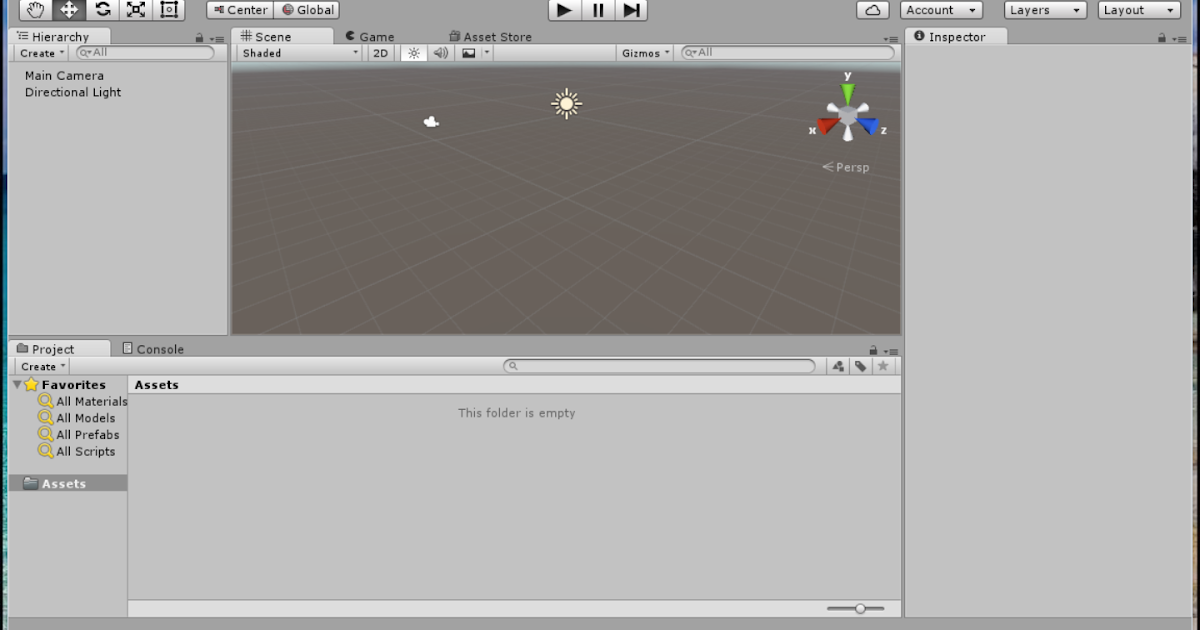Select Directional Light in the Hierarchy

[x=72, y=92]
